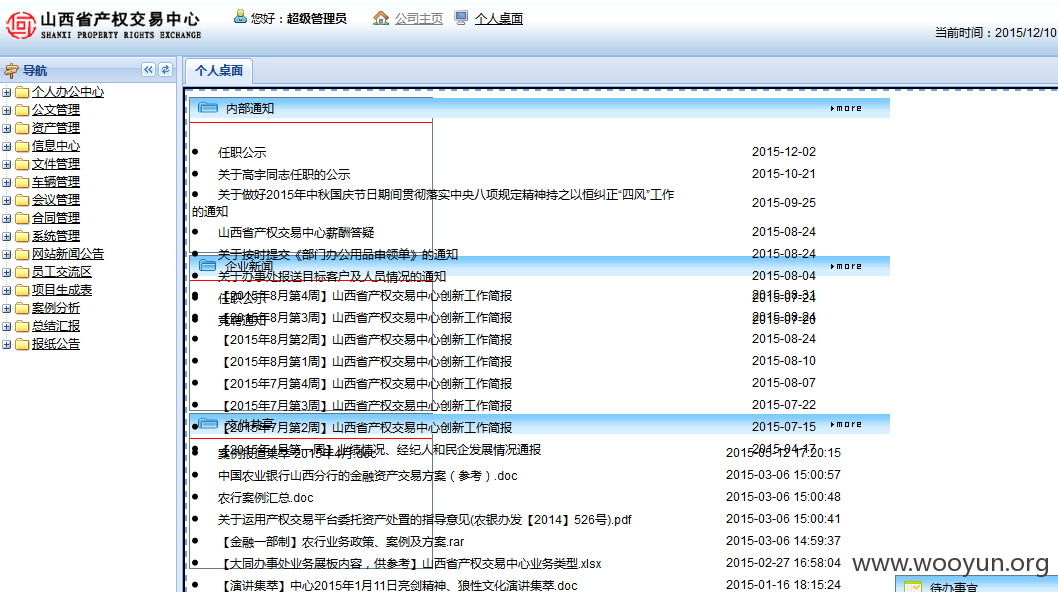Viewport: 1058px width, 592px height.
Task: Click folder icon next to 会议管理
Action: pos(22,200)
